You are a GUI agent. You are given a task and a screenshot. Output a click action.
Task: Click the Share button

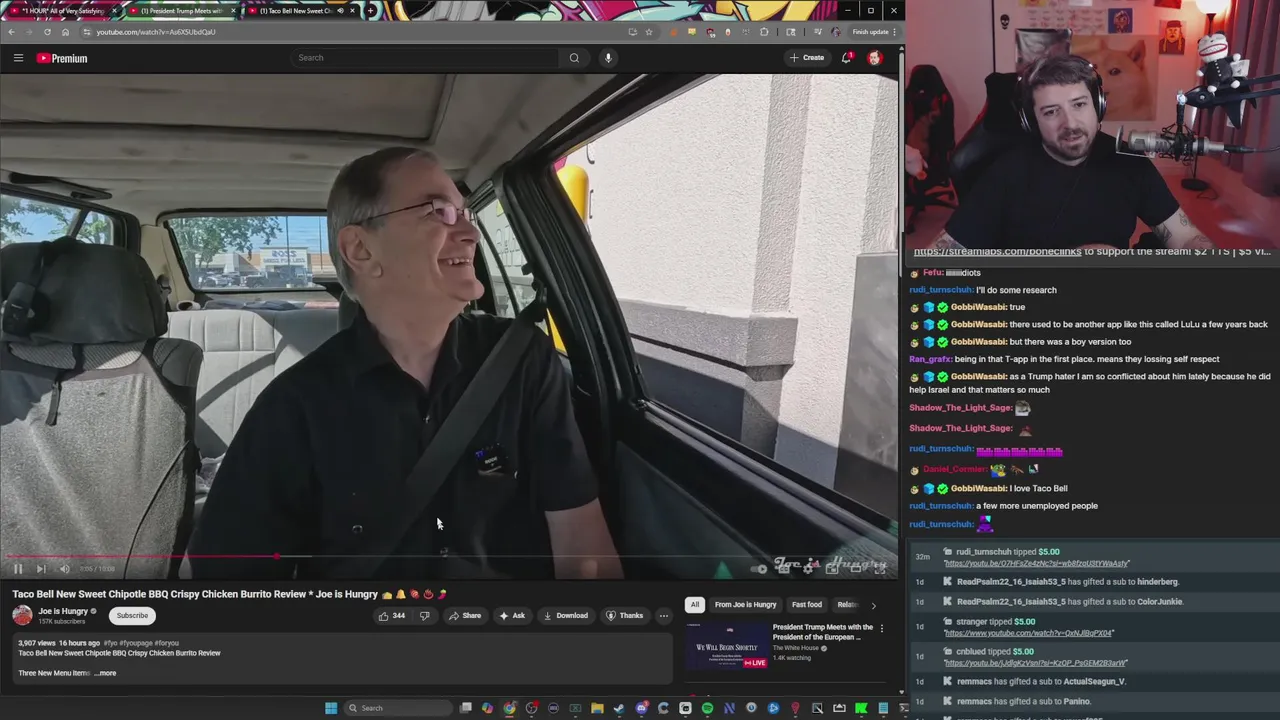point(465,616)
